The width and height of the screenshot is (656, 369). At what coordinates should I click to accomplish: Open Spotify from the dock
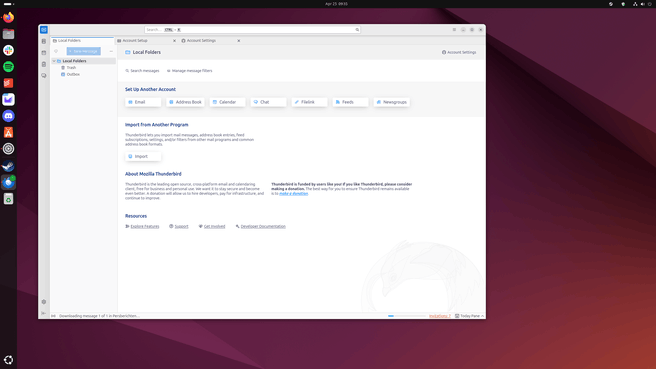(x=8, y=67)
